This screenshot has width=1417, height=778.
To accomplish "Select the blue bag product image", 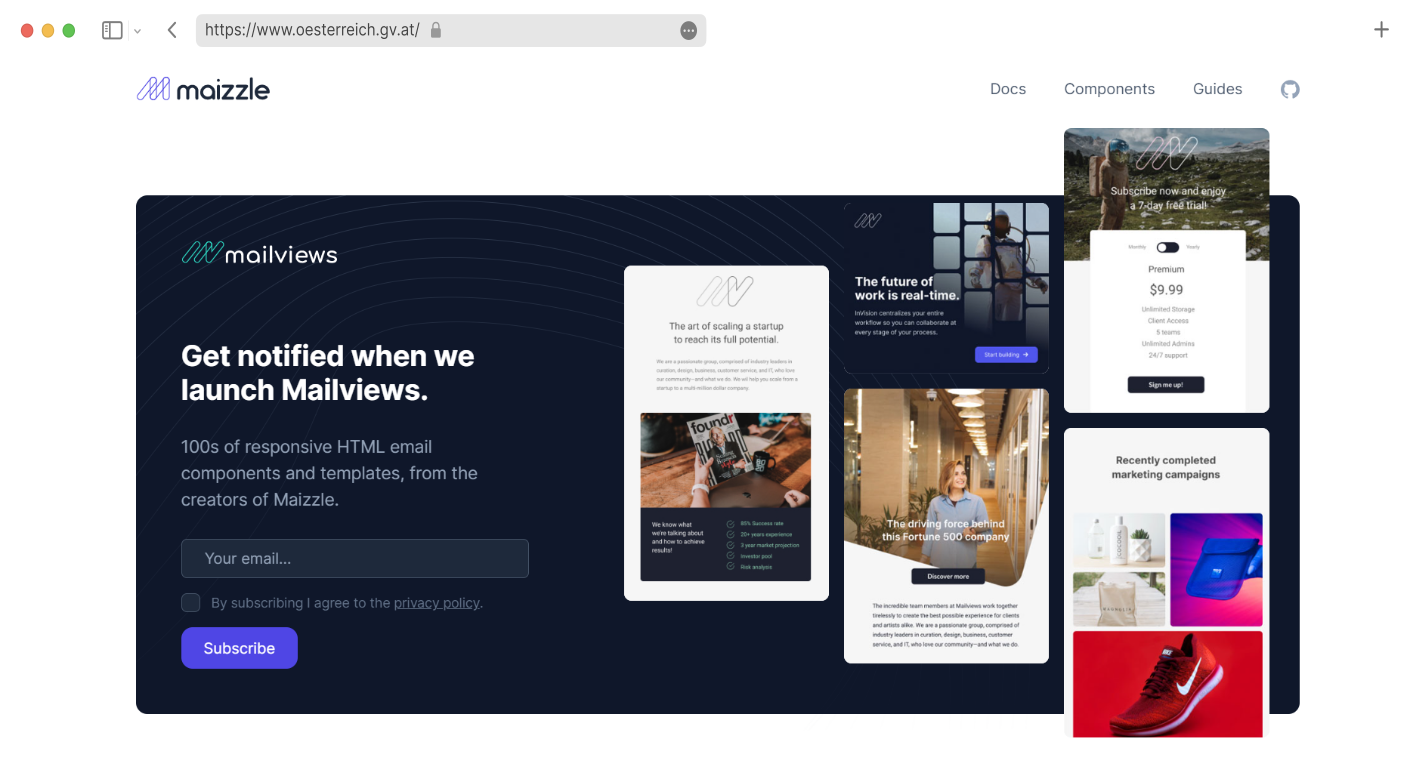I will pyautogui.click(x=1216, y=570).
